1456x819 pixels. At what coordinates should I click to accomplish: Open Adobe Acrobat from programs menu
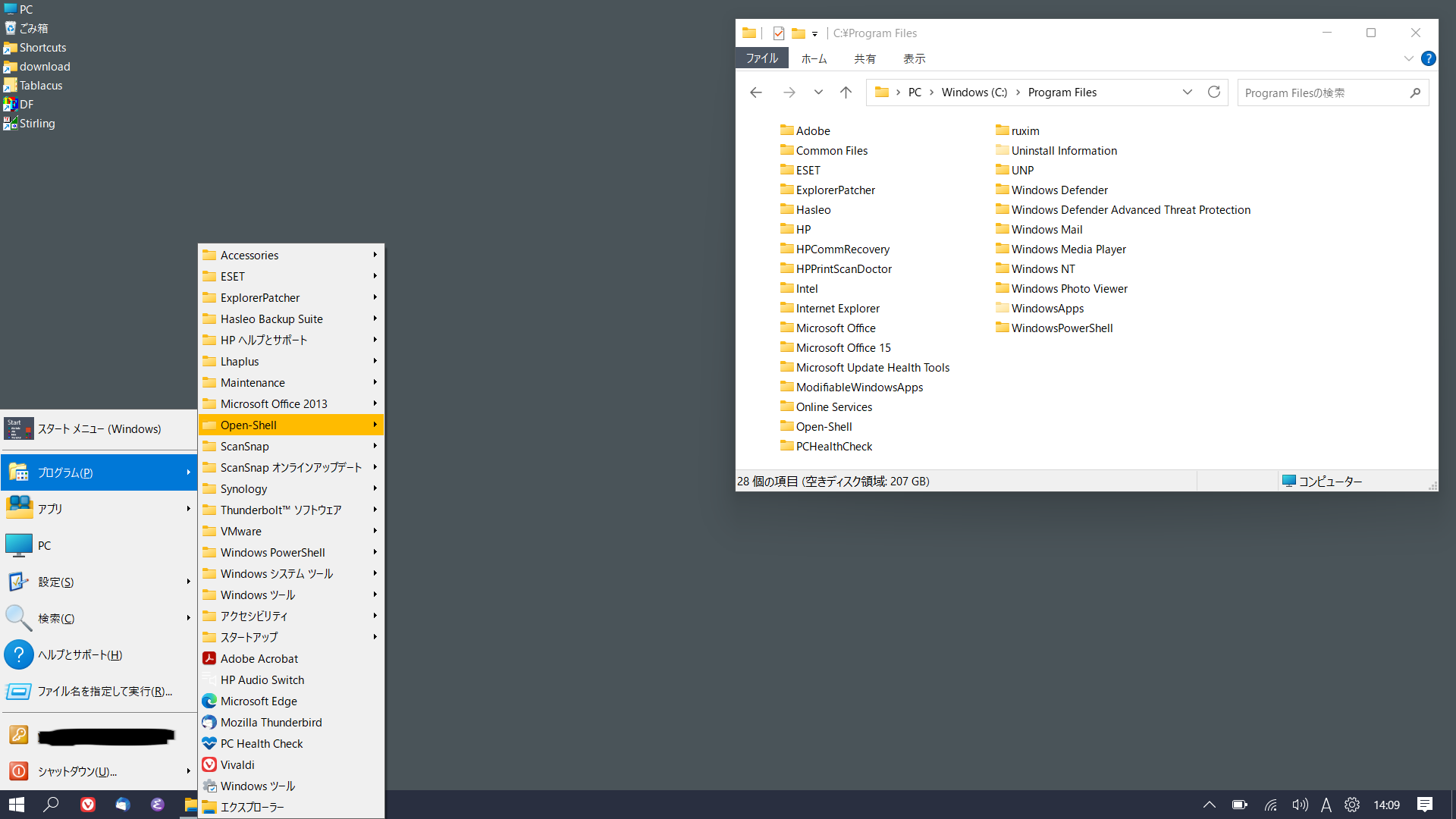[259, 658]
